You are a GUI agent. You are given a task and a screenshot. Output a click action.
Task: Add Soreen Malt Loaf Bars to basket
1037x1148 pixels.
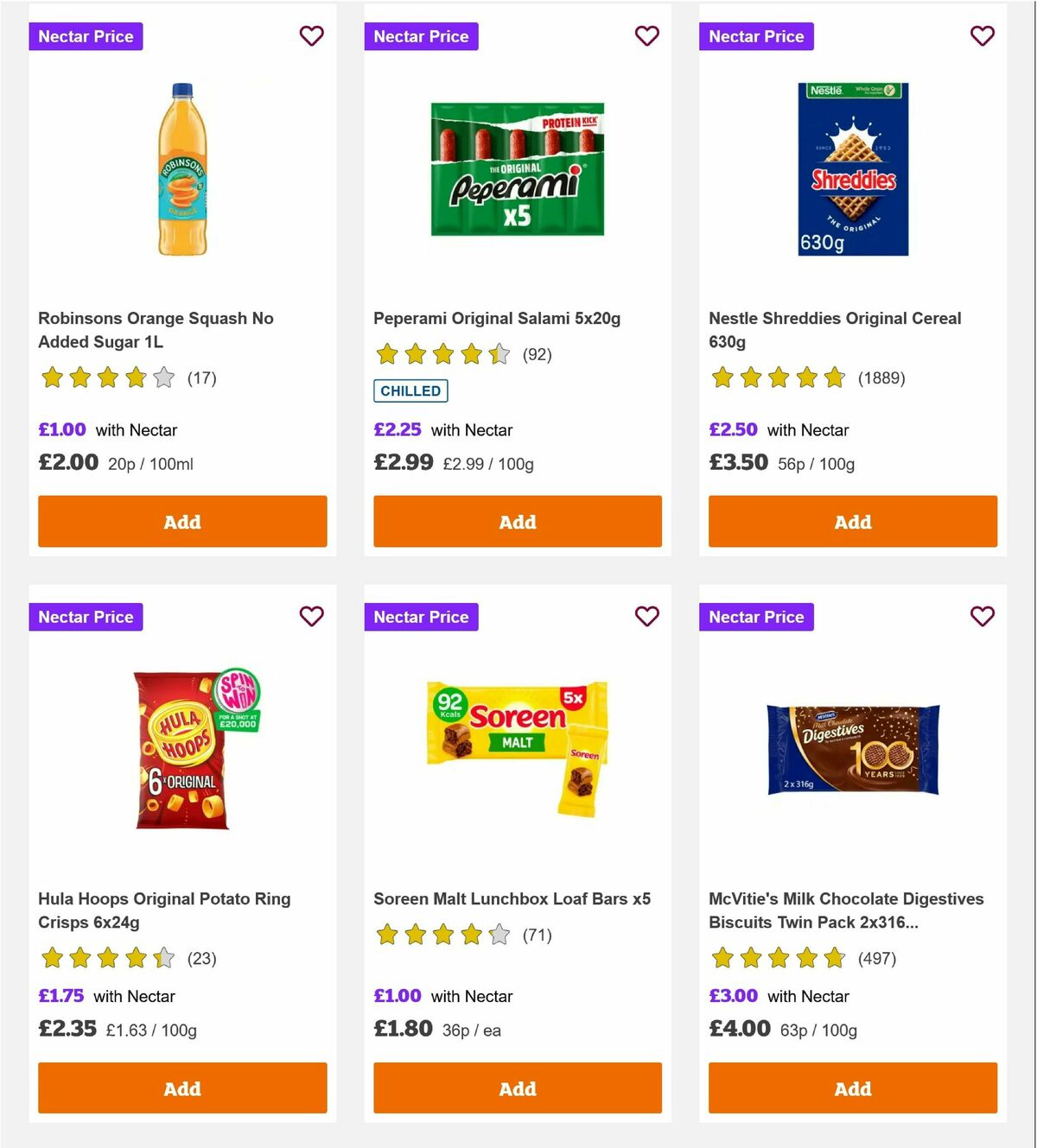pos(517,1088)
